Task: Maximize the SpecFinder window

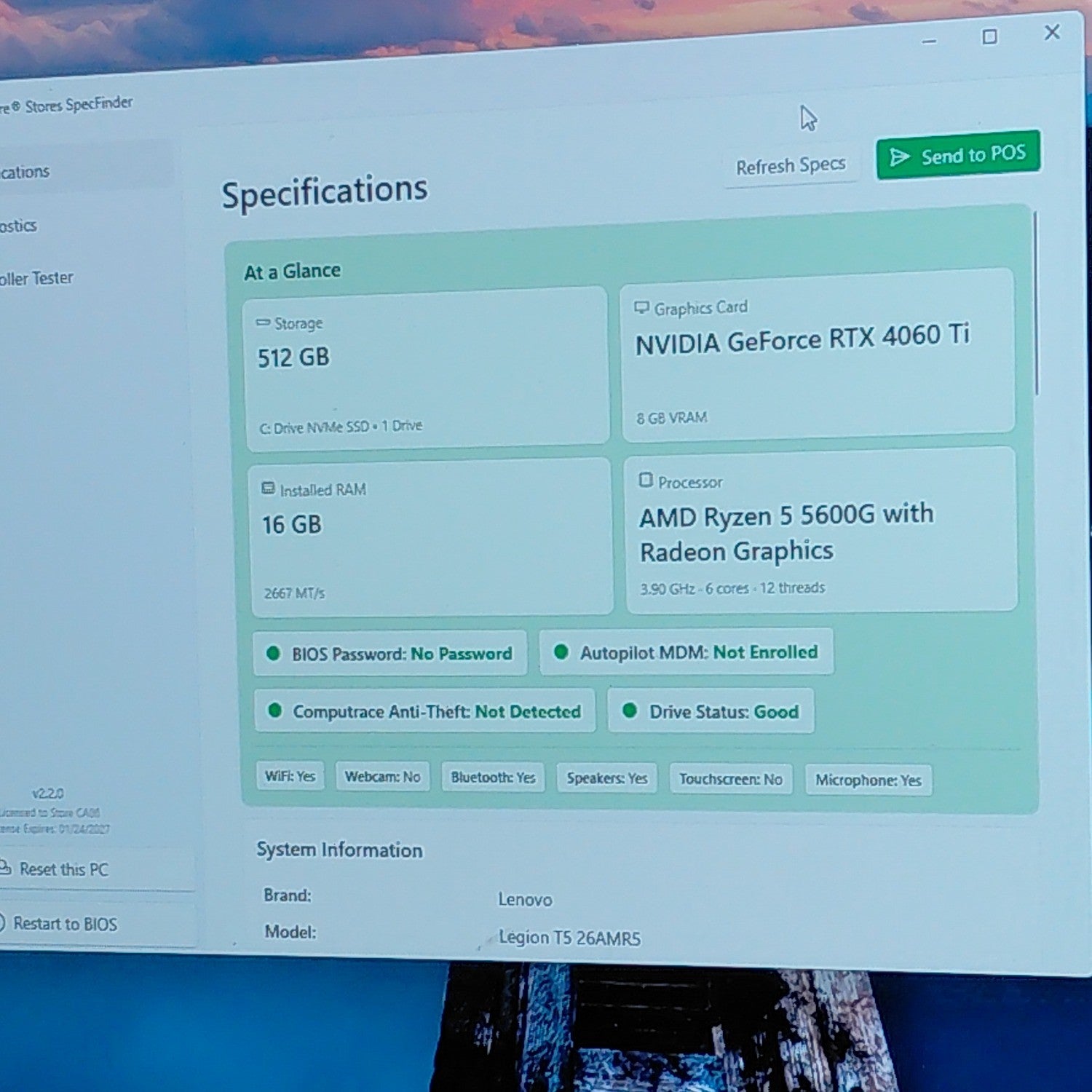Action: click(x=989, y=36)
